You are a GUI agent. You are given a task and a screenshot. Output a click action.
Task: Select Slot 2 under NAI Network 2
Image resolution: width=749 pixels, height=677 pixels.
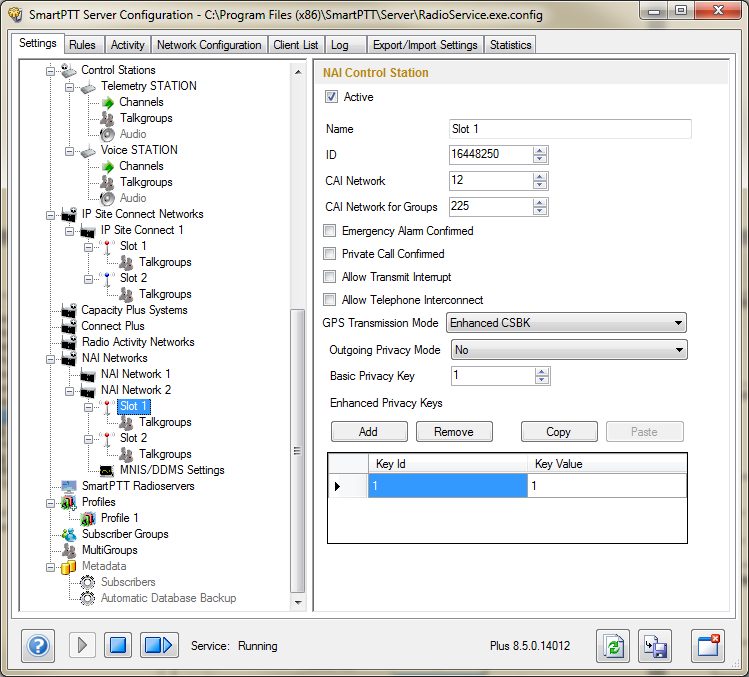coord(133,438)
